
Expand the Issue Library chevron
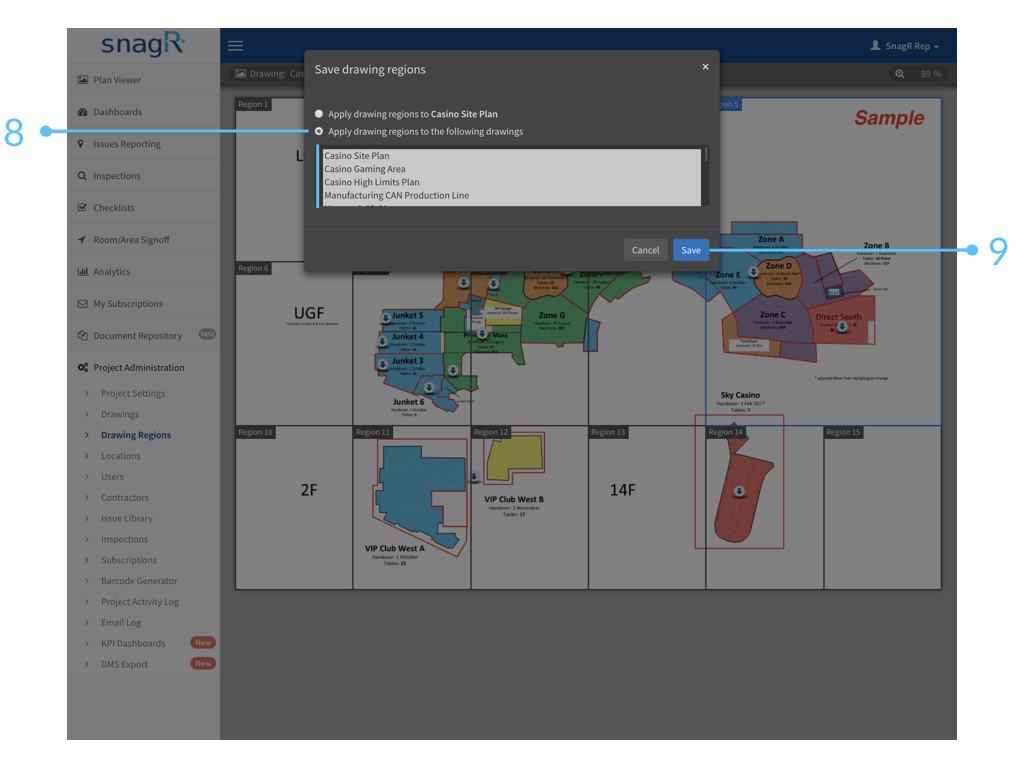click(88, 519)
